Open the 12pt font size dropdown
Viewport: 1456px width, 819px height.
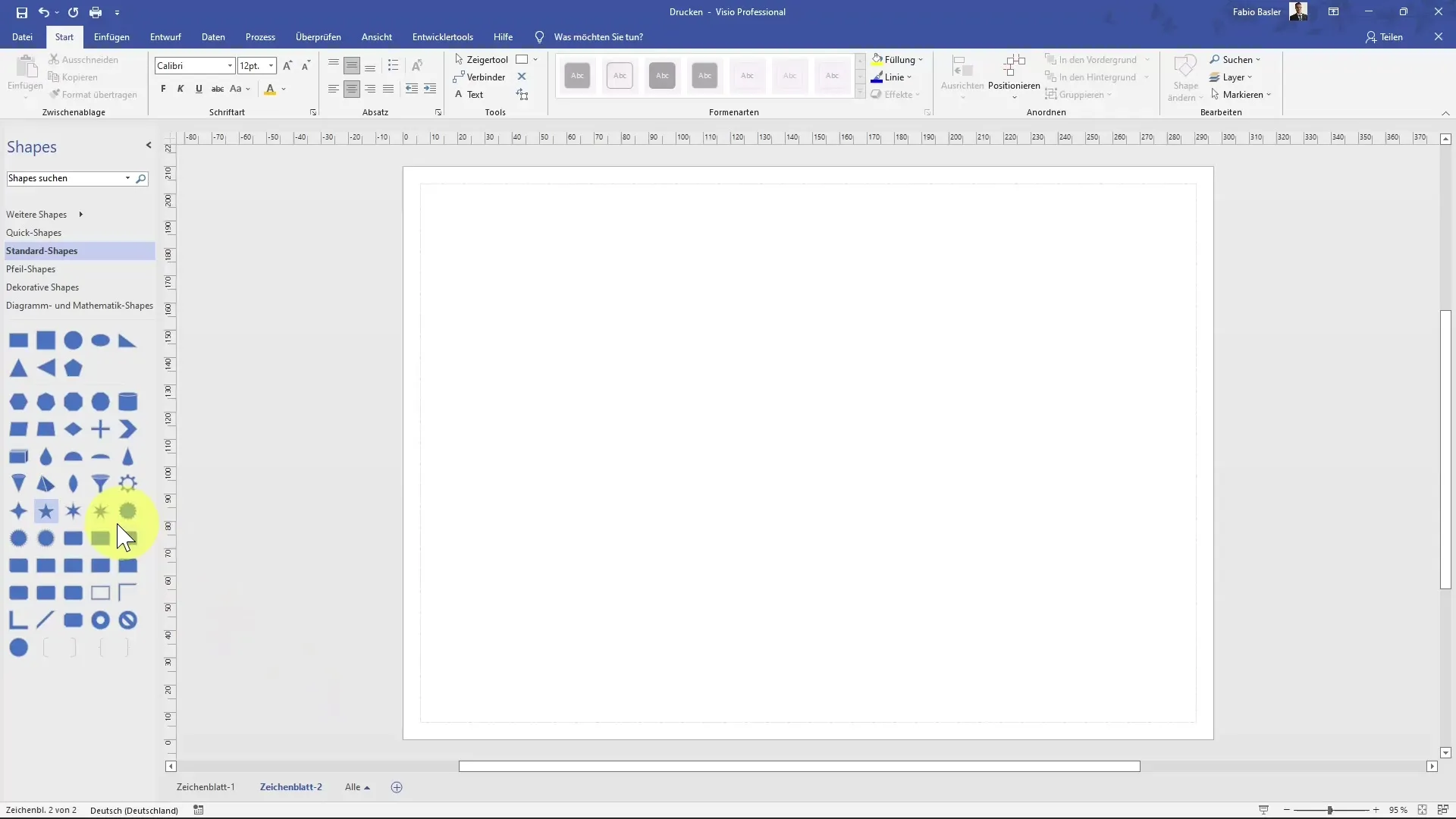coord(271,66)
